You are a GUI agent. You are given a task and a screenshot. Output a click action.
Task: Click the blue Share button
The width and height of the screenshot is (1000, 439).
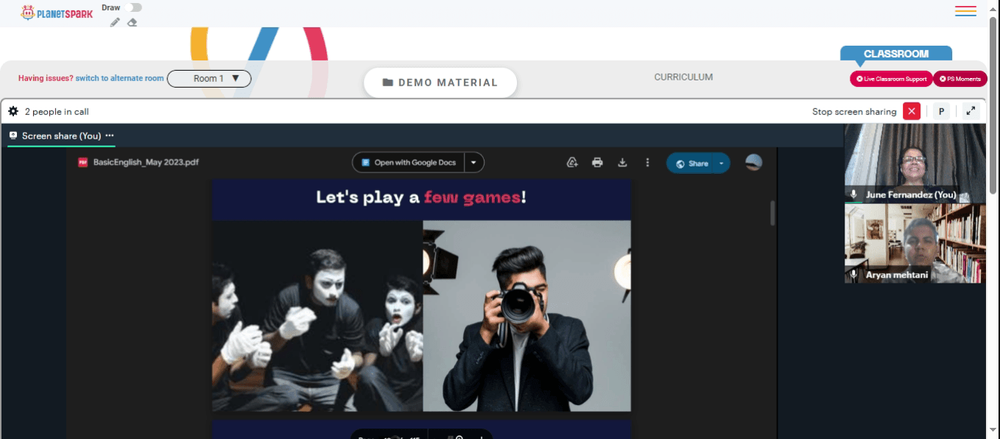(691, 163)
